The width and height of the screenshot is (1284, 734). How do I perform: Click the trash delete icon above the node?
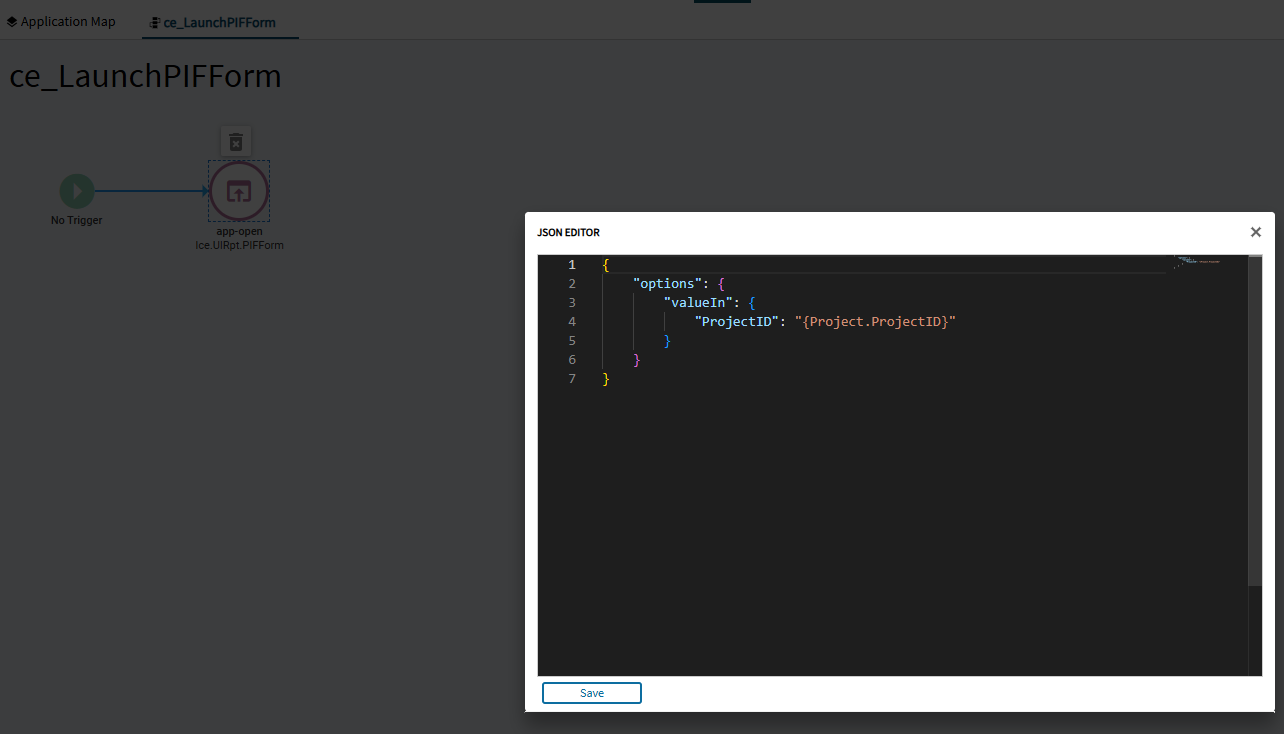point(236,142)
